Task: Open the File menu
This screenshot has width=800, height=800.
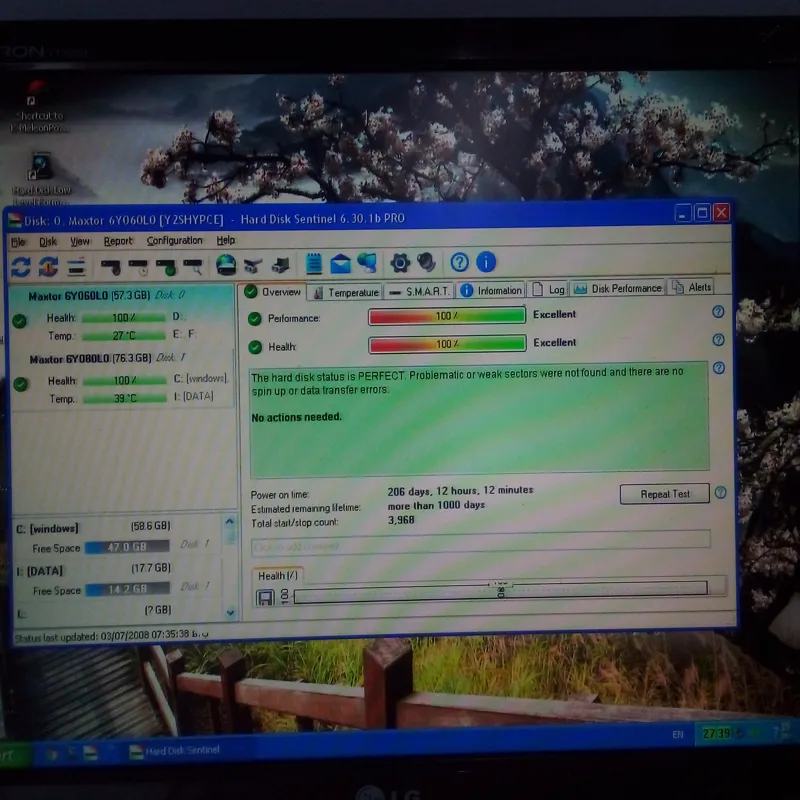Action: [x=18, y=242]
